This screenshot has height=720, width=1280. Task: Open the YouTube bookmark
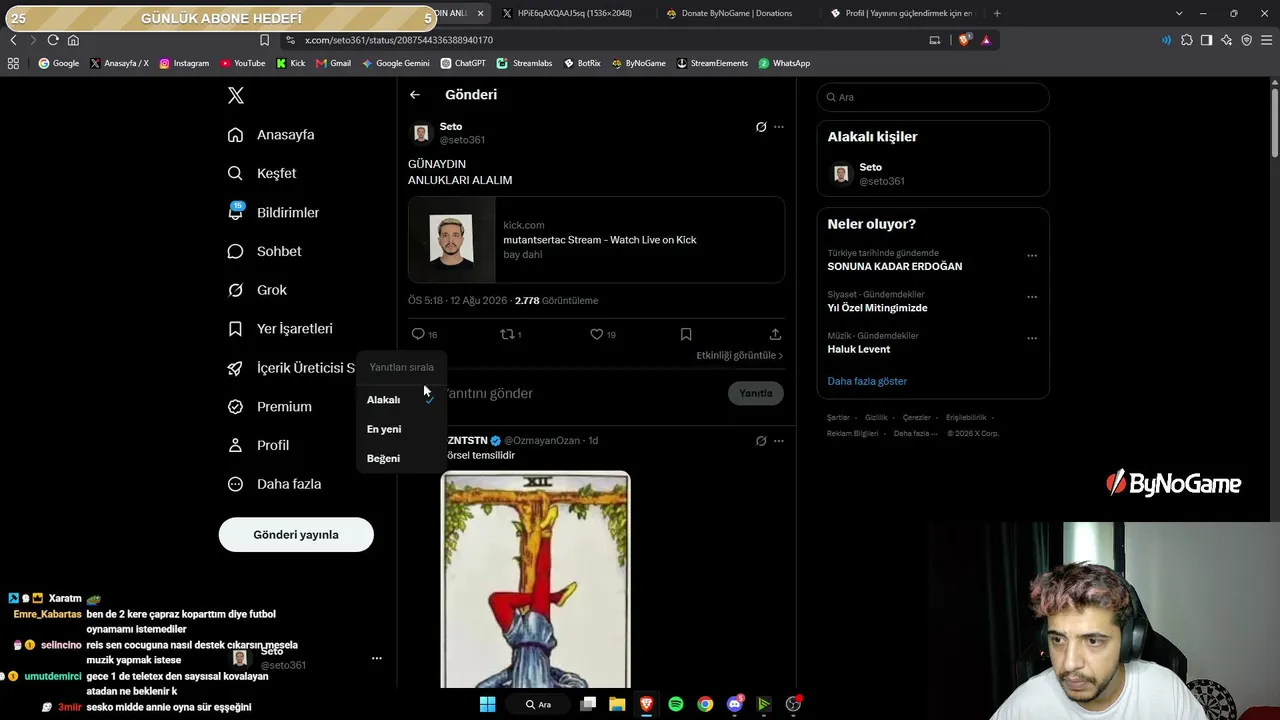coord(243,63)
